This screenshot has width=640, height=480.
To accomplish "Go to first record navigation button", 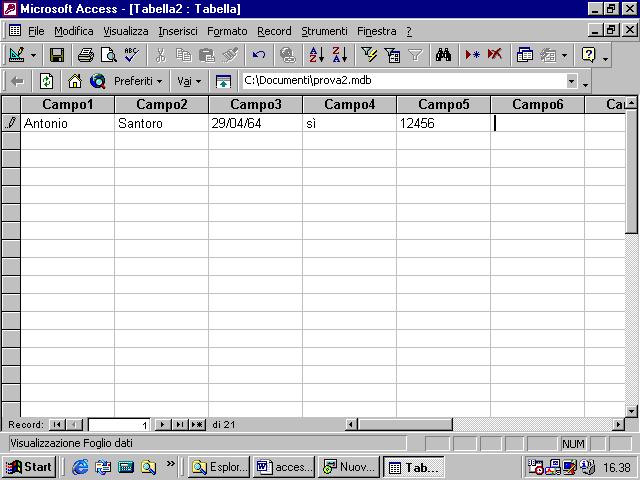I will pos(57,425).
